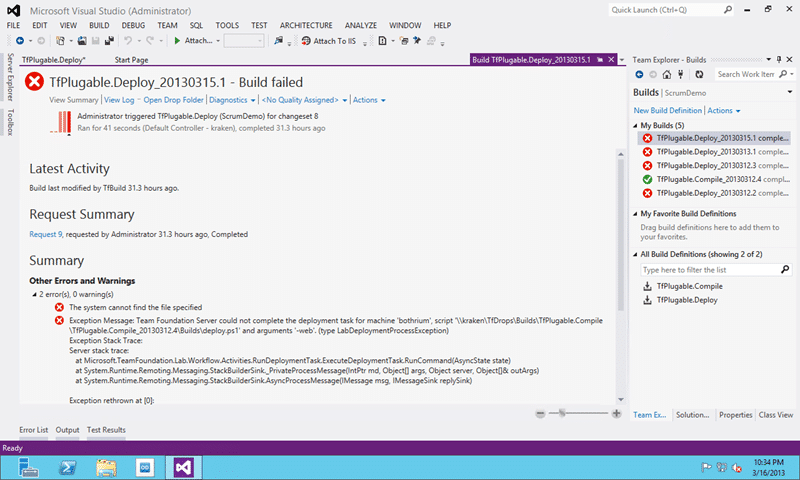Click the pin icon in main toolbar
The height and width of the screenshot is (480, 800).
pyautogui.click(x=417, y=41)
